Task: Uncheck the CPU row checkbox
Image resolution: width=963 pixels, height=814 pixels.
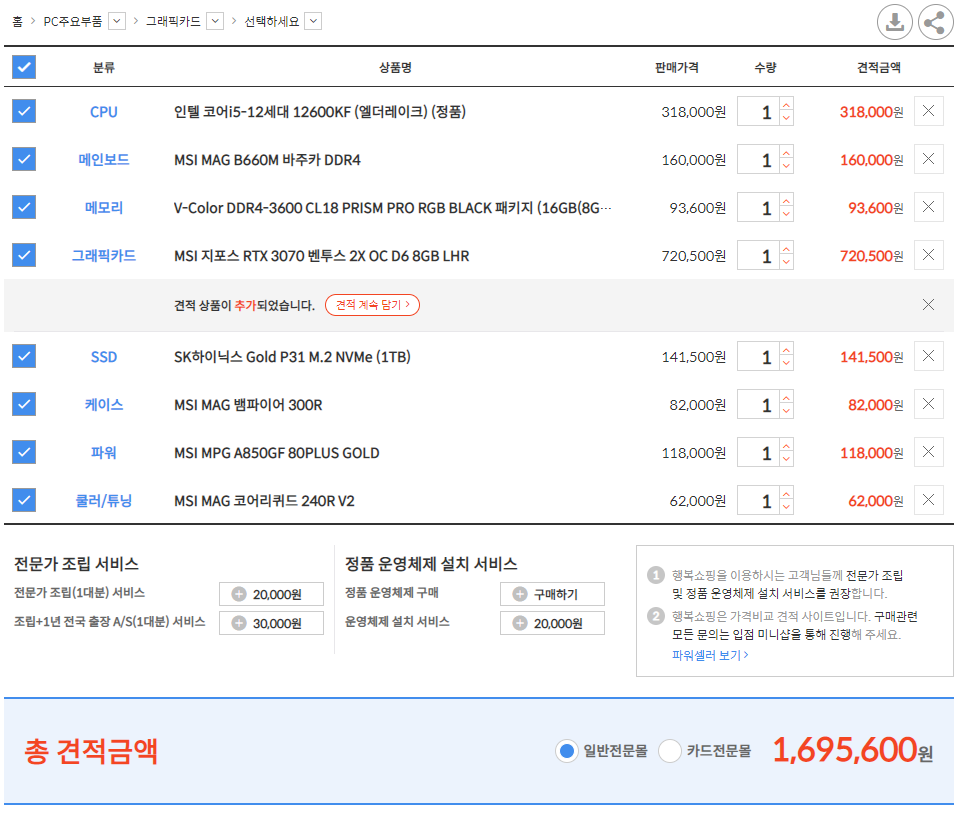Action: point(24,111)
